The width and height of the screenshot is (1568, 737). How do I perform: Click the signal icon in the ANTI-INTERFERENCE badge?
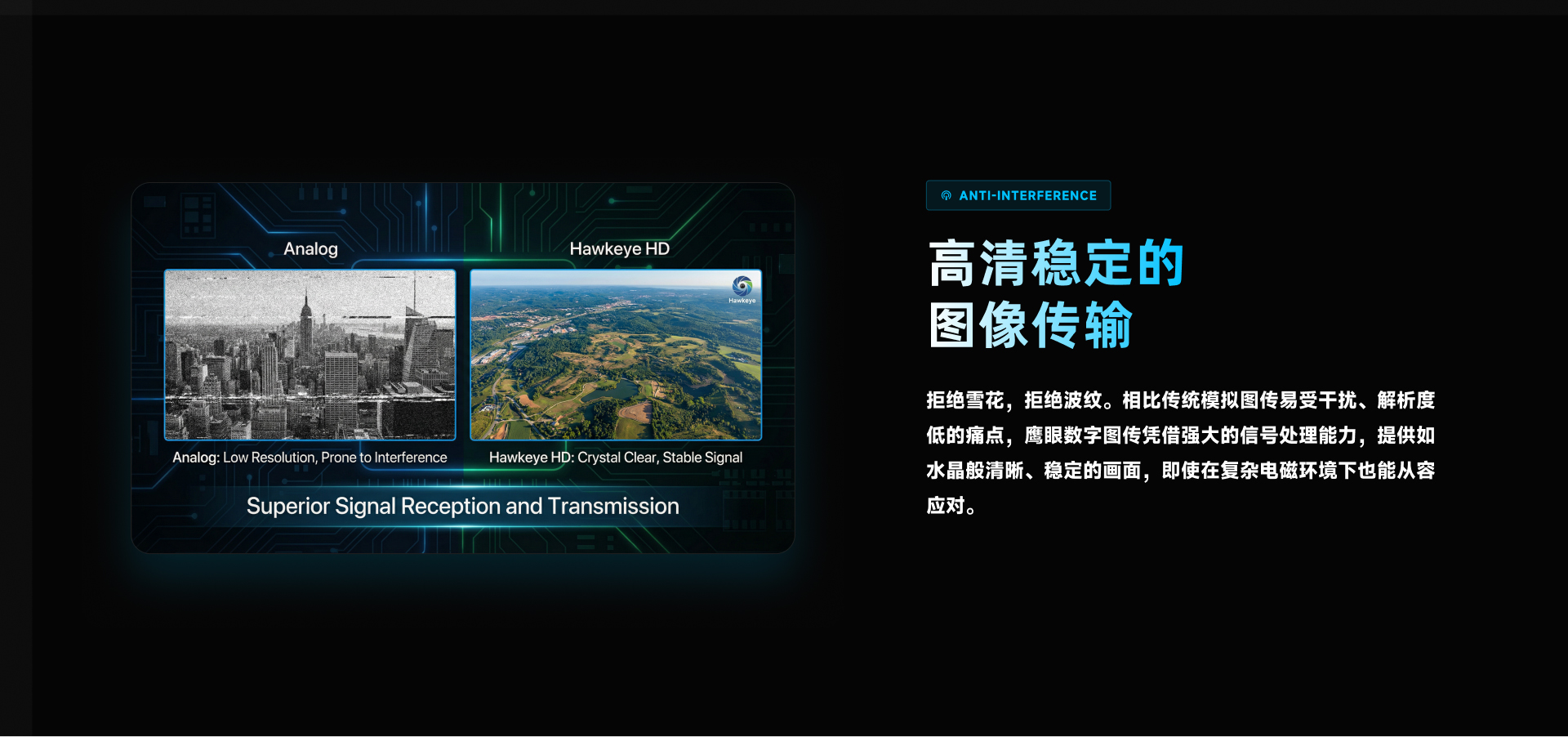pyautogui.click(x=946, y=196)
